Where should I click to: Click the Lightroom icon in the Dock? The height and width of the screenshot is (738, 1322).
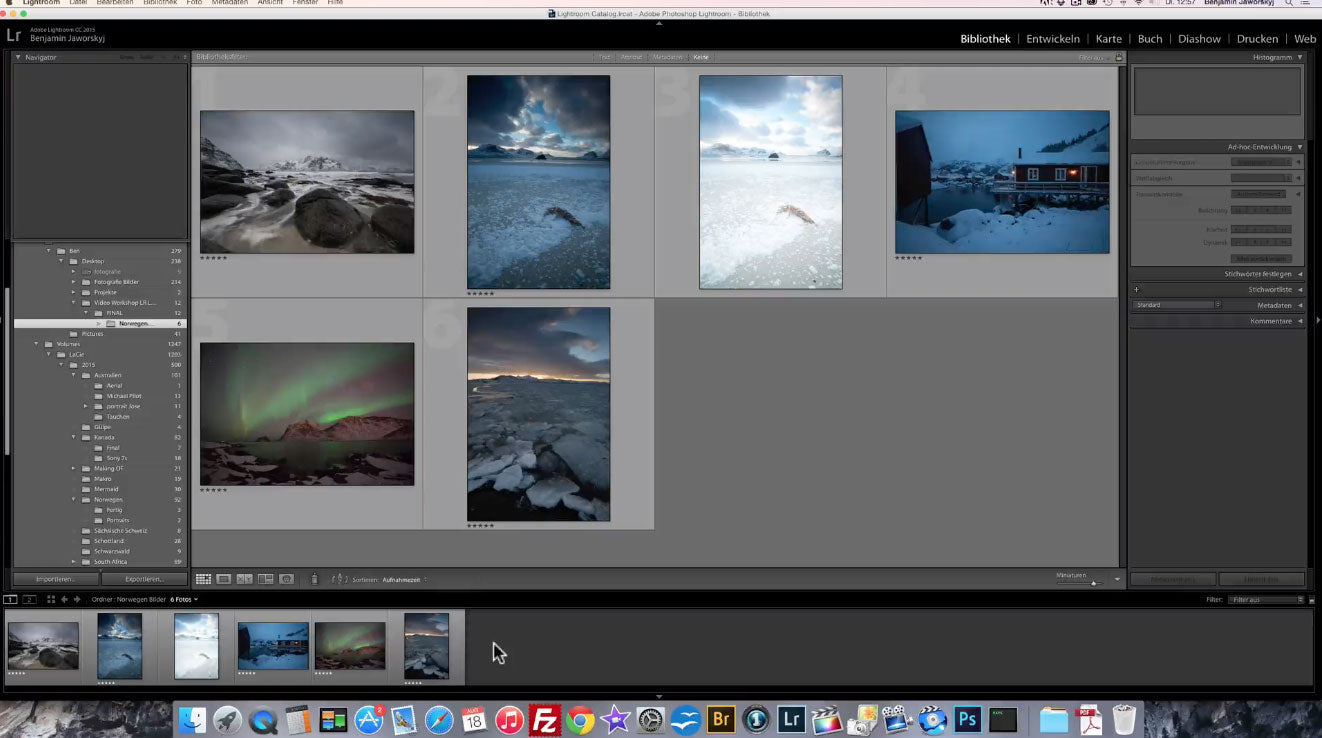point(791,719)
